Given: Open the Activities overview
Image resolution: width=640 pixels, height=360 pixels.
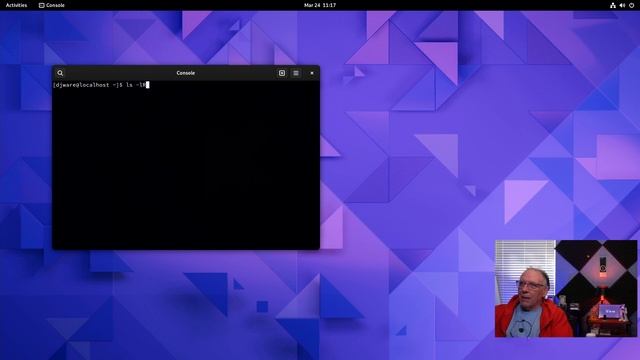Looking at the screenshot, I should point(16,5).
